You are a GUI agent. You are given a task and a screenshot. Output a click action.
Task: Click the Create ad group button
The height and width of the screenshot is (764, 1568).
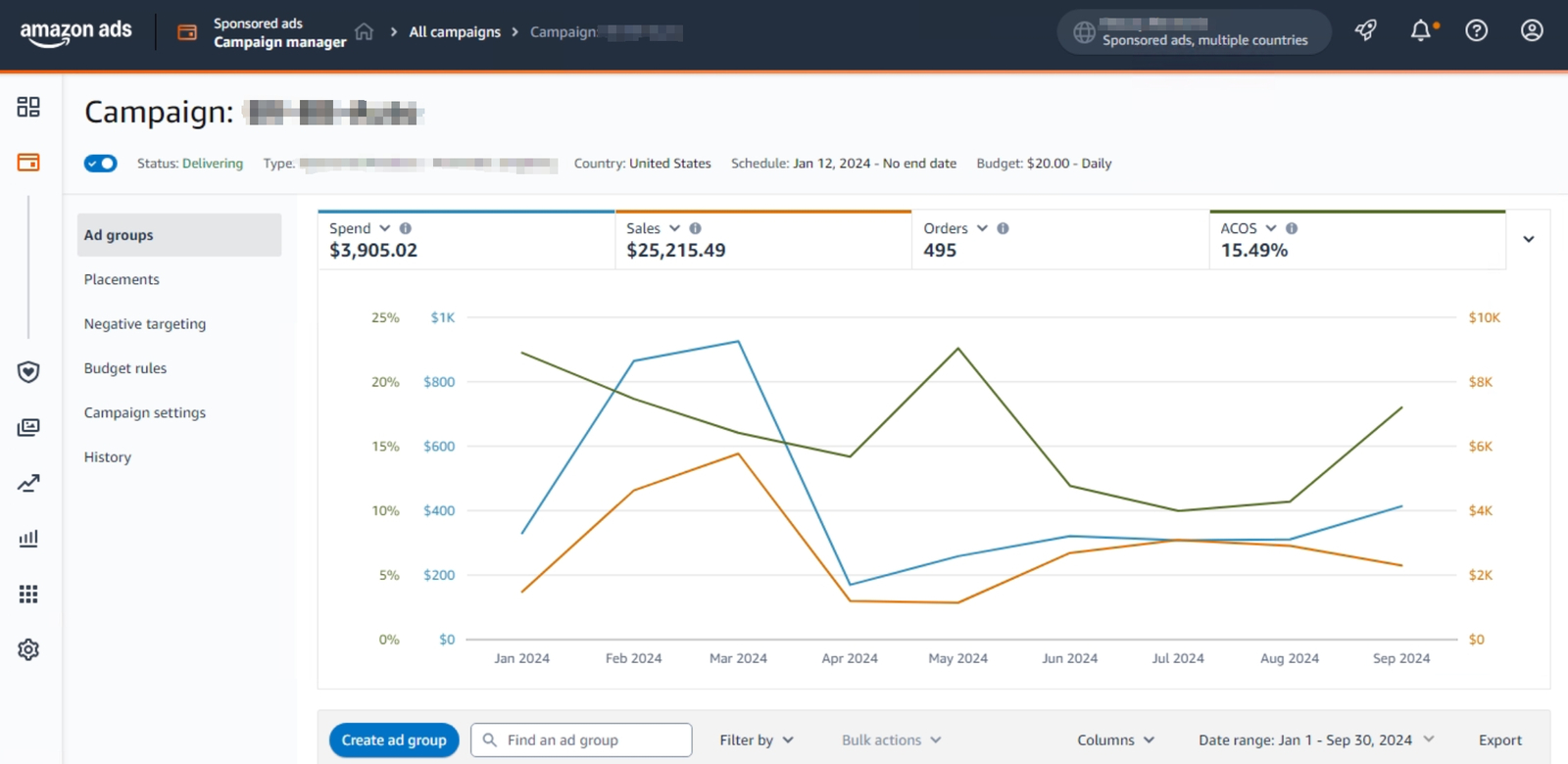(x=394, y=740)
